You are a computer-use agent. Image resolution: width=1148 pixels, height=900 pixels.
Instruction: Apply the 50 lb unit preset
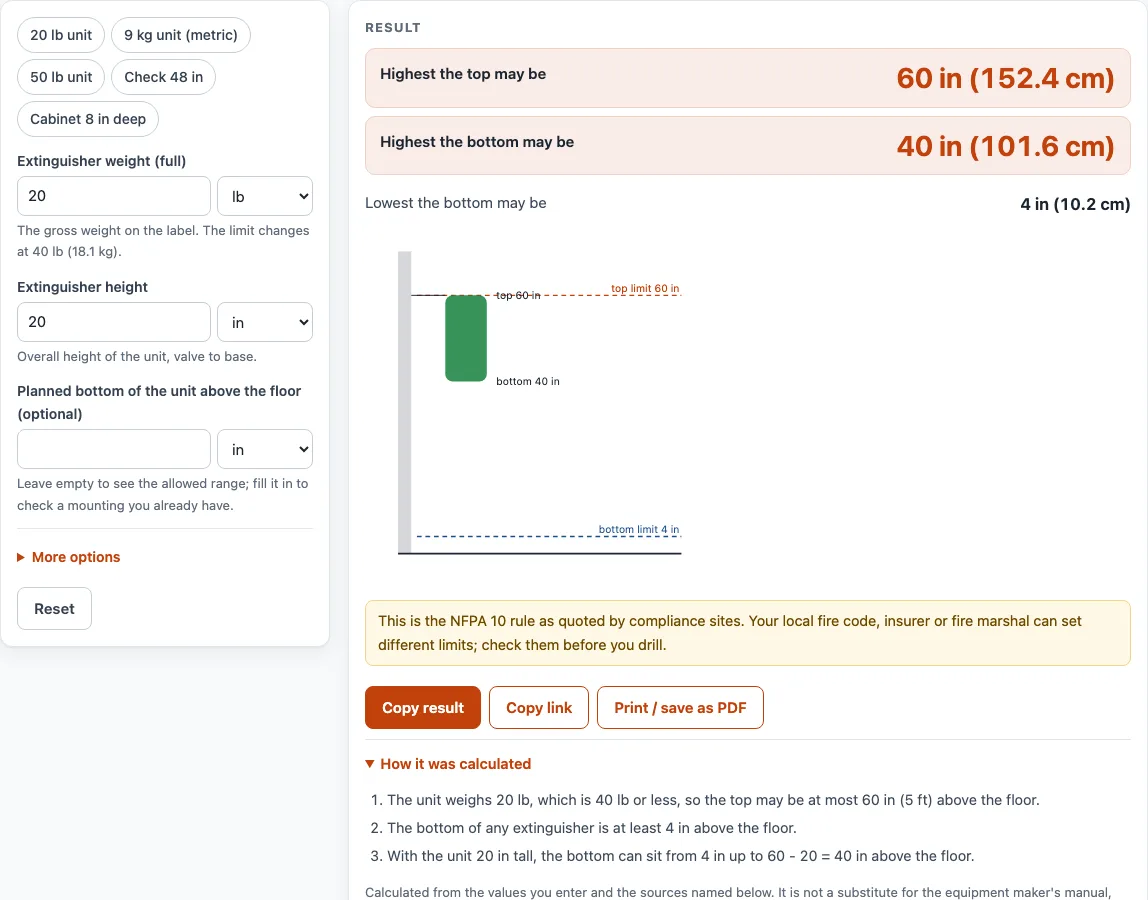pos(61,77)
